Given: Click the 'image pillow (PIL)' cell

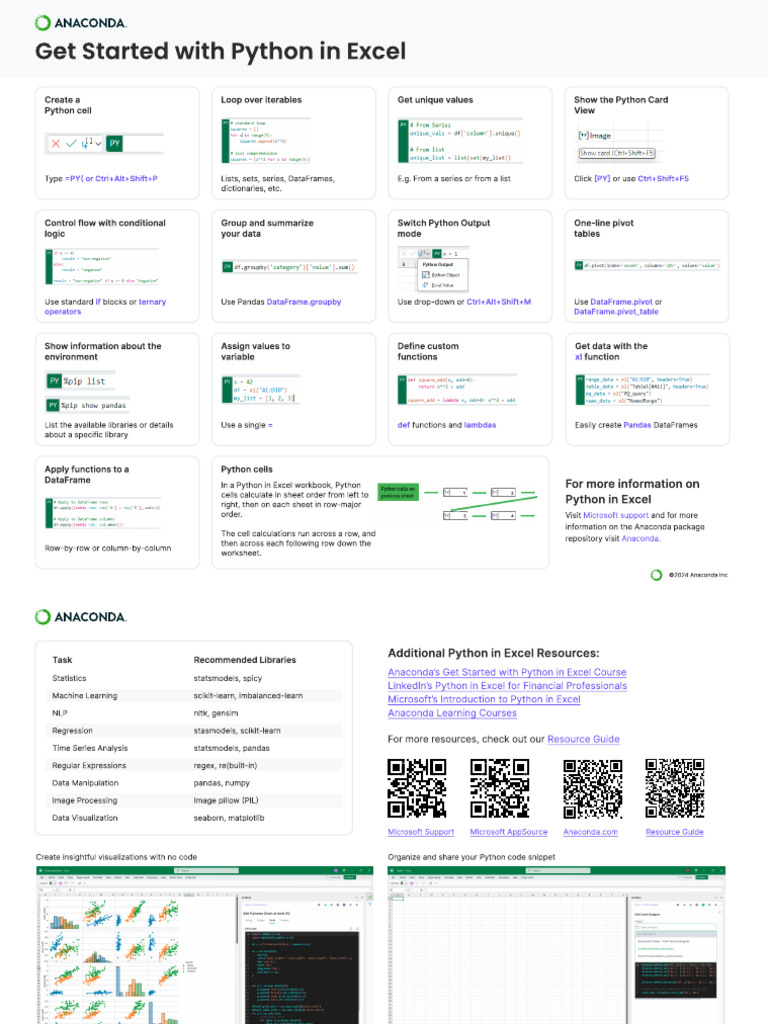Looking at the screenshot, I should pos(226,801).
